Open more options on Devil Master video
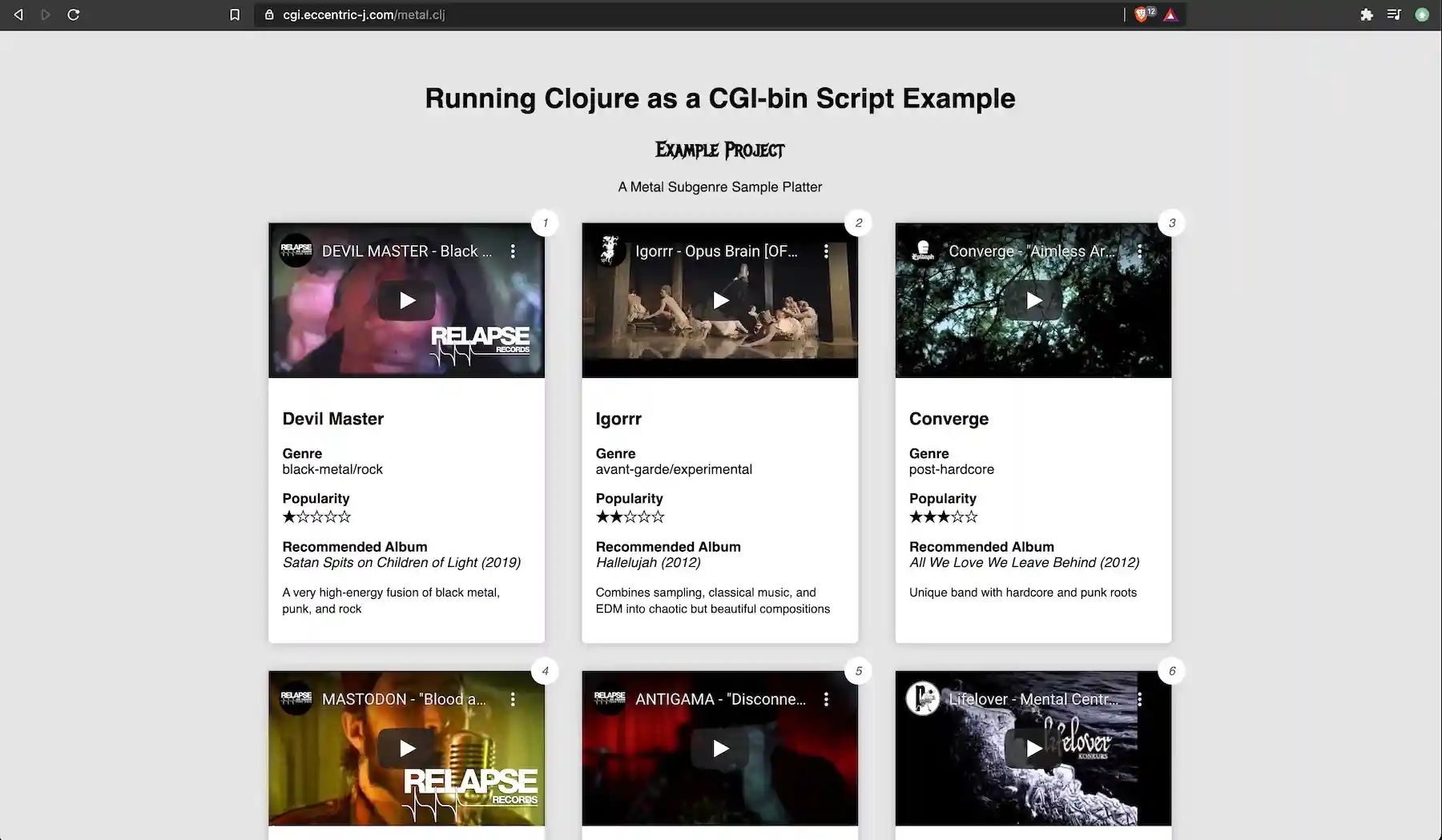Screen dimensions: 1442x840 pyautogui.click(x=513, y=251)
